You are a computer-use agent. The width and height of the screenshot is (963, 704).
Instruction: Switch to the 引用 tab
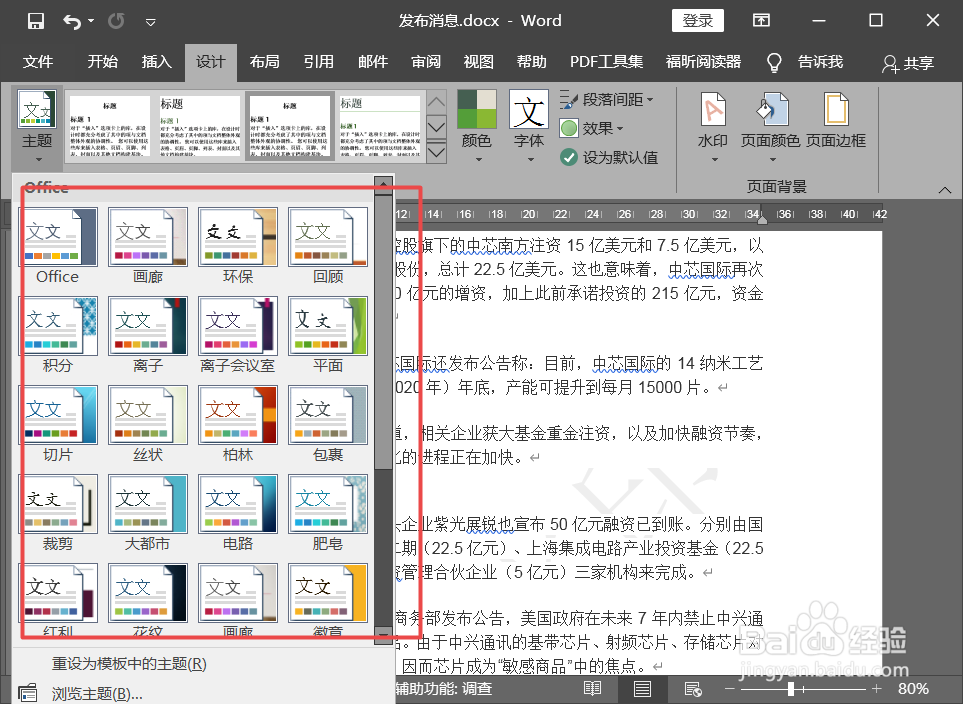click(x=319, y=61)
